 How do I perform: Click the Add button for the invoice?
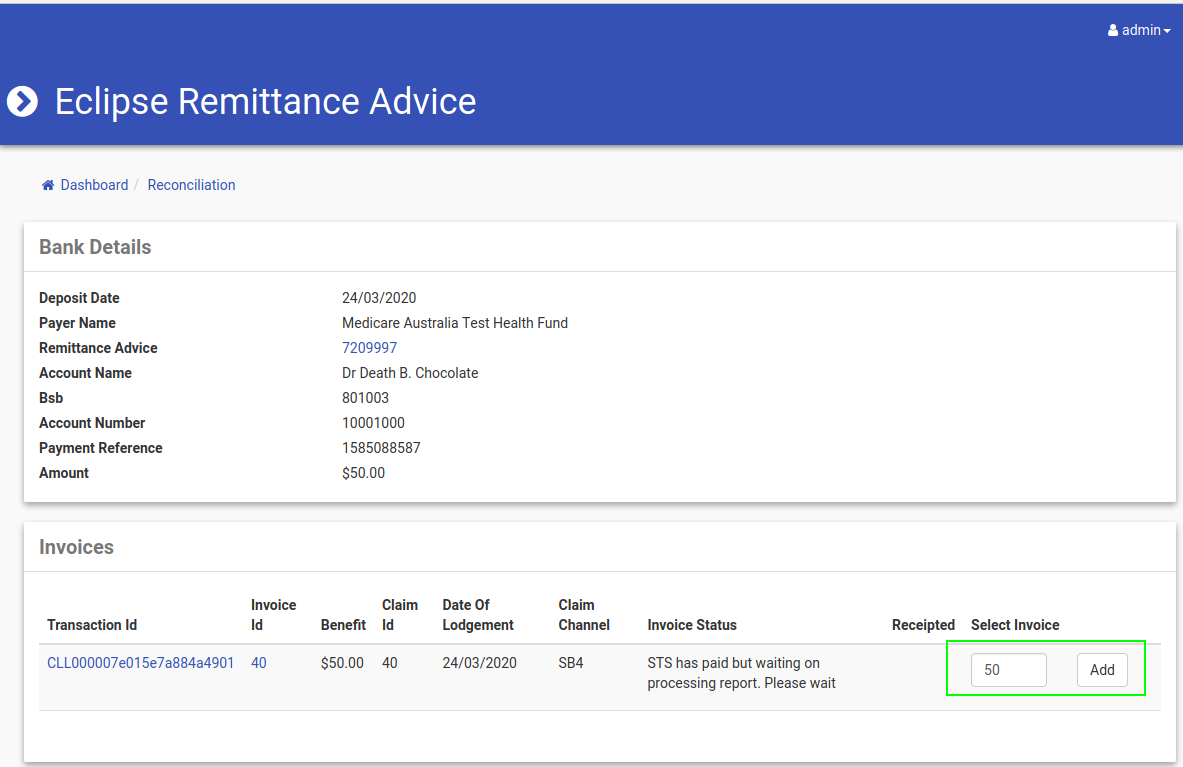click(x=1102, y=670)
